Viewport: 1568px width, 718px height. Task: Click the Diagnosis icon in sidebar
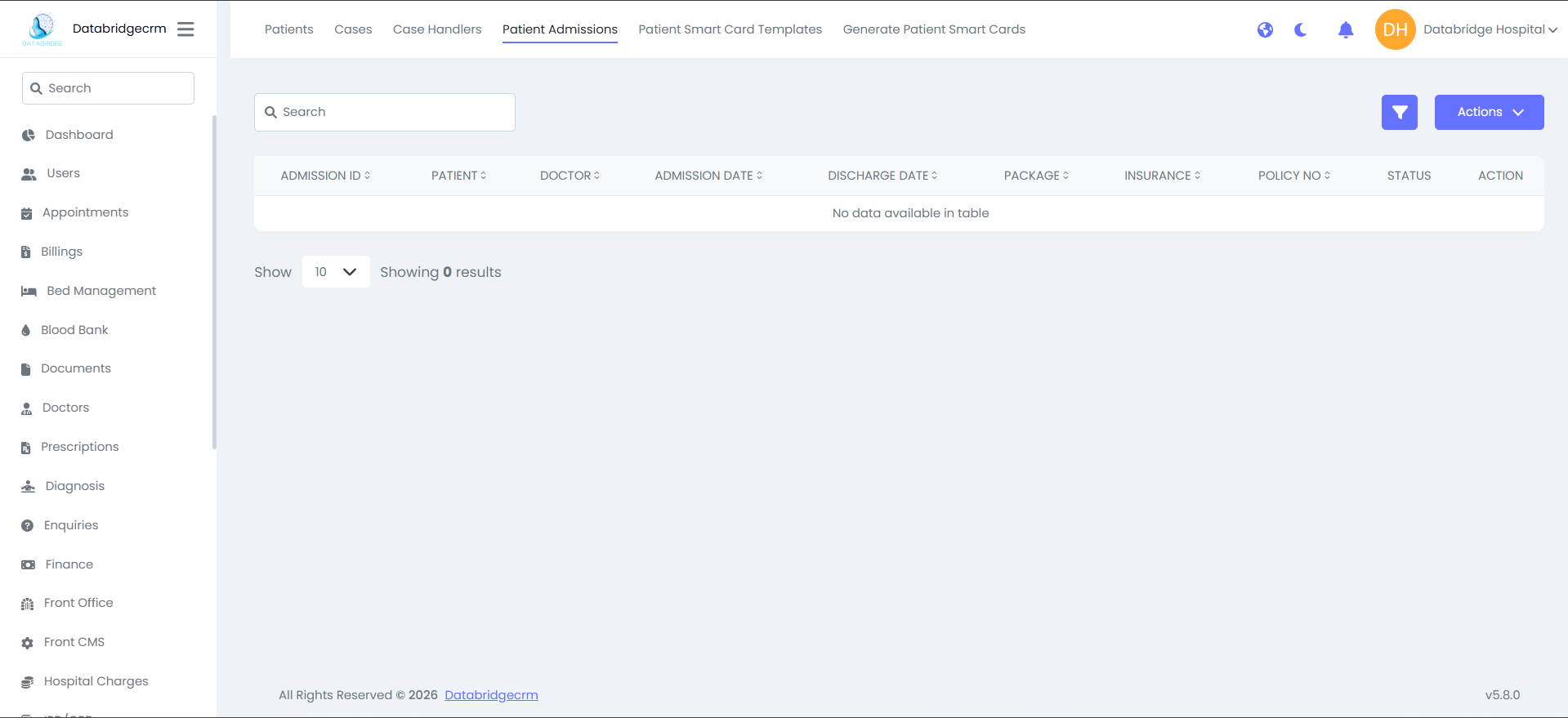tap(29, 487)
